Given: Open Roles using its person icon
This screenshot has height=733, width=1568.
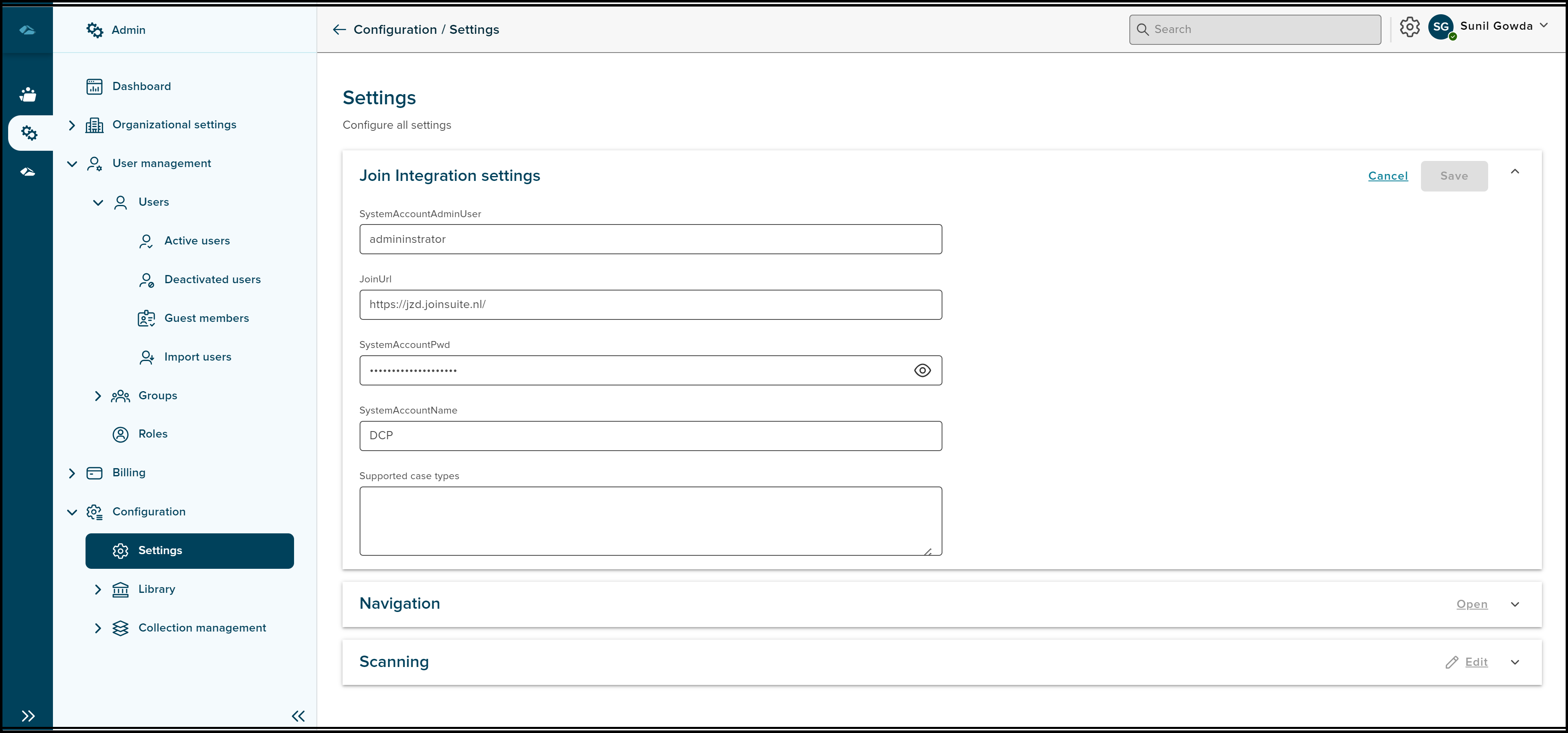Looking at the screenshot, I should coord(120,434).
